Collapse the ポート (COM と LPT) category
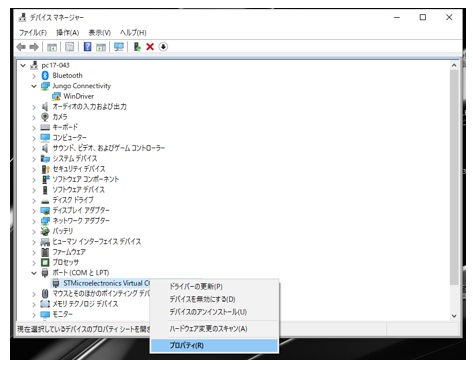 [x=34, y=273]
